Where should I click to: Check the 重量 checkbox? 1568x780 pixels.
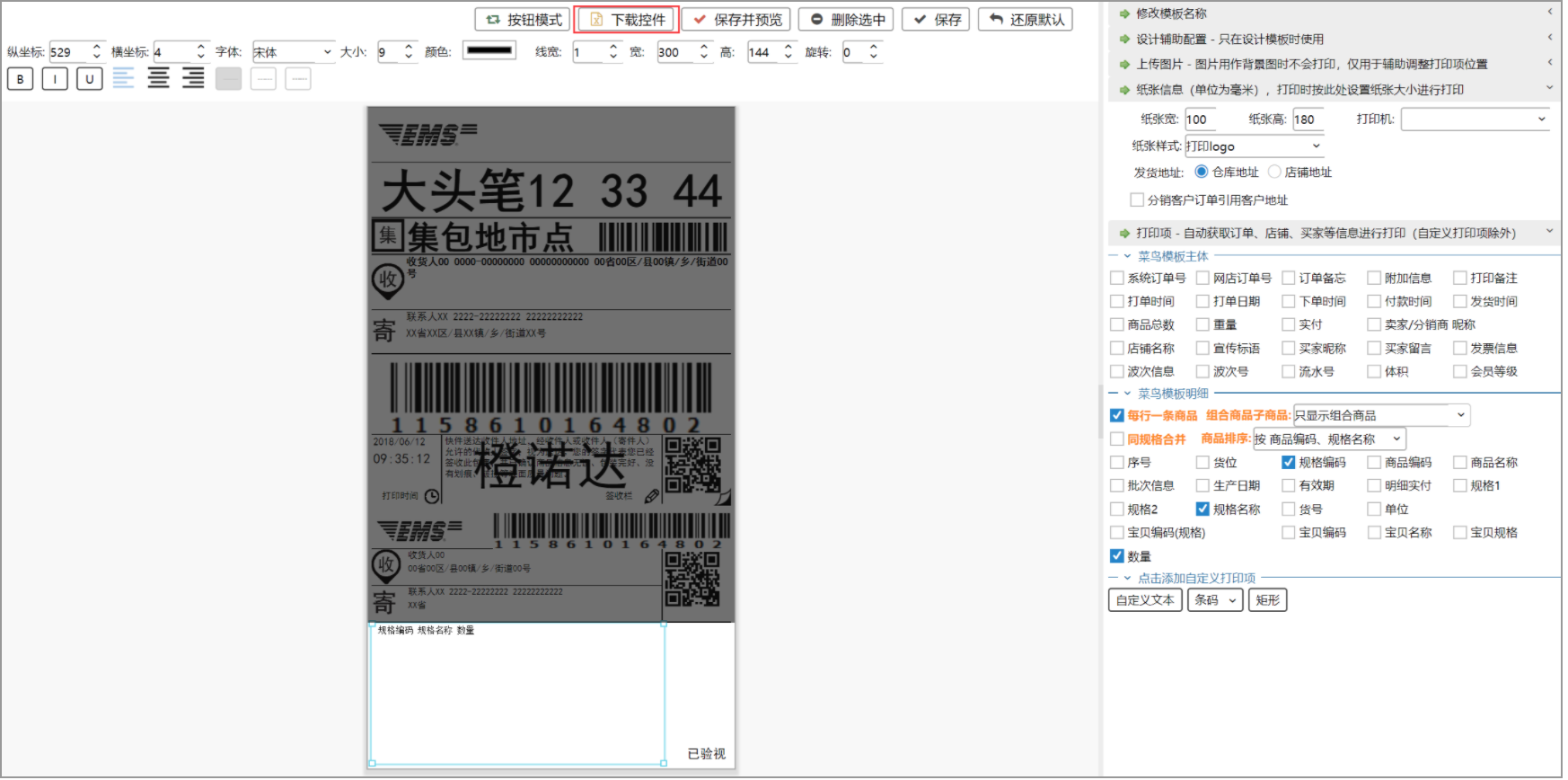coord(1202,324)
